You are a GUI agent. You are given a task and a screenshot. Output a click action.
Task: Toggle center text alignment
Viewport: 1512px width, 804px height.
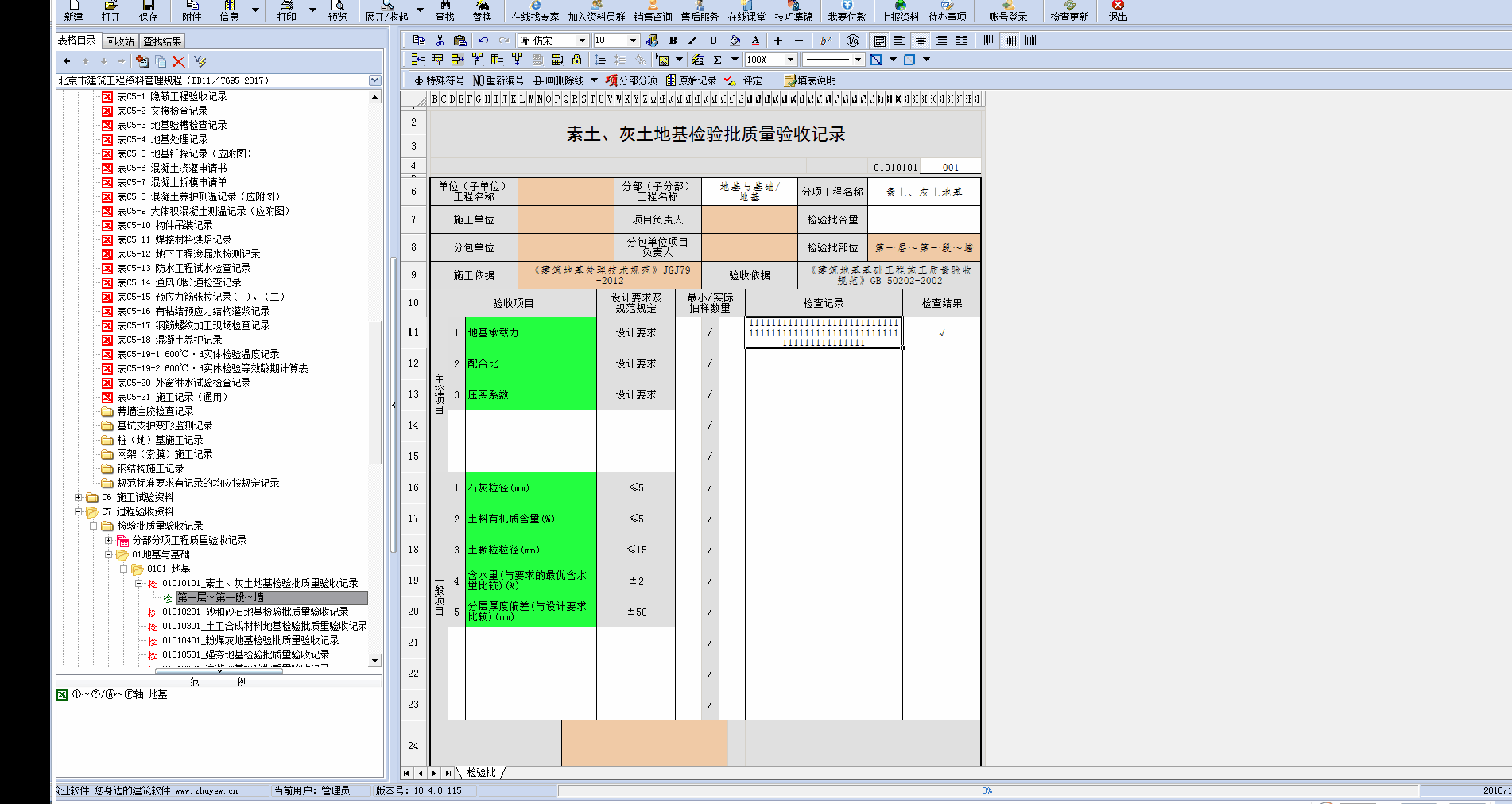pyautogui.click(x=920, y=41)
